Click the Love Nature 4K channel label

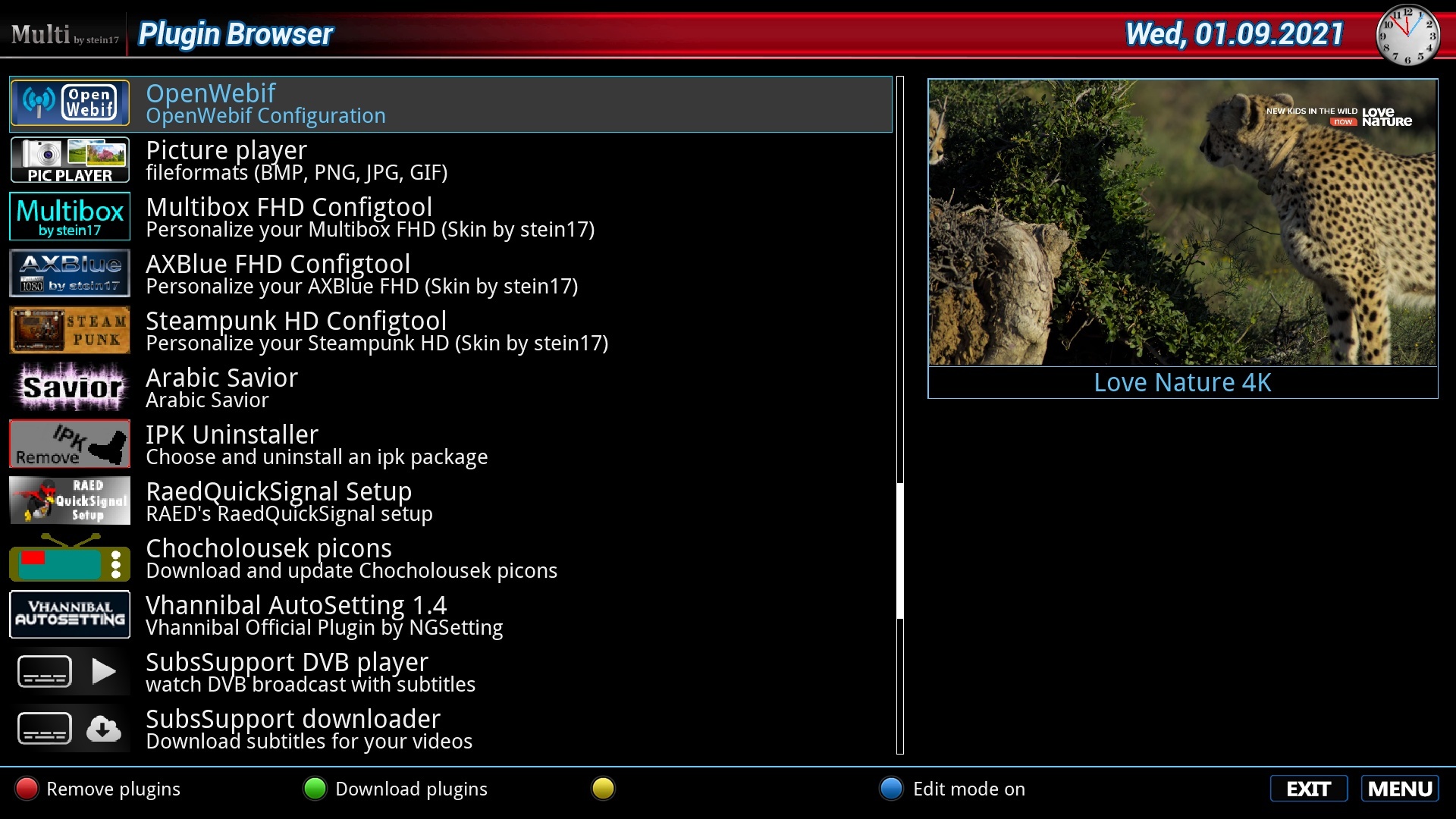click(1182, 383)
